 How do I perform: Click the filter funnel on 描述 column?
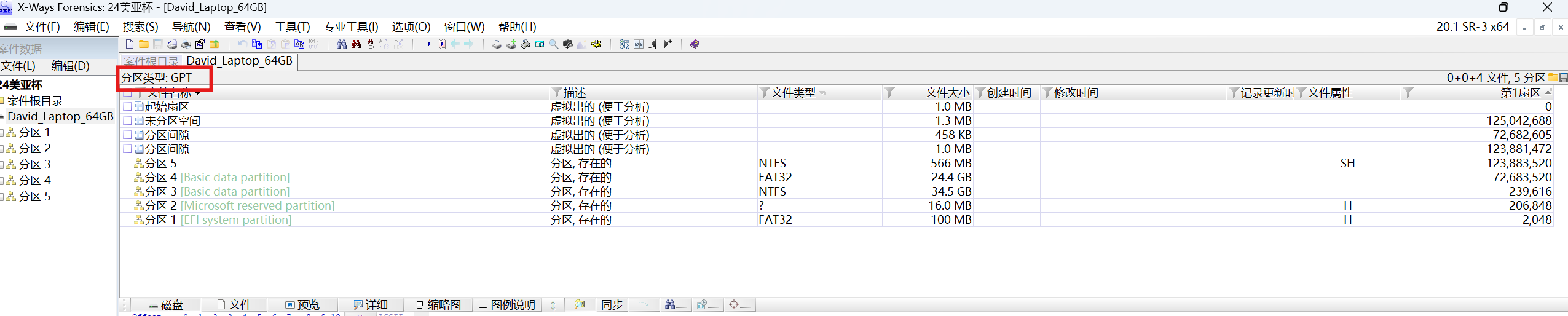coord(557,92)
